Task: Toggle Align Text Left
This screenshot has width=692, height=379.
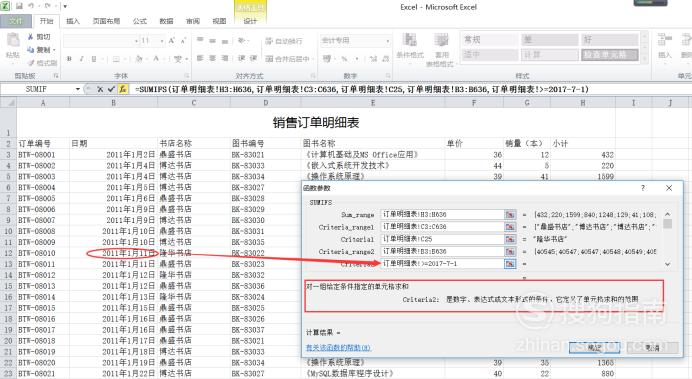Action: pyautogui.click(x=200, y=58)
